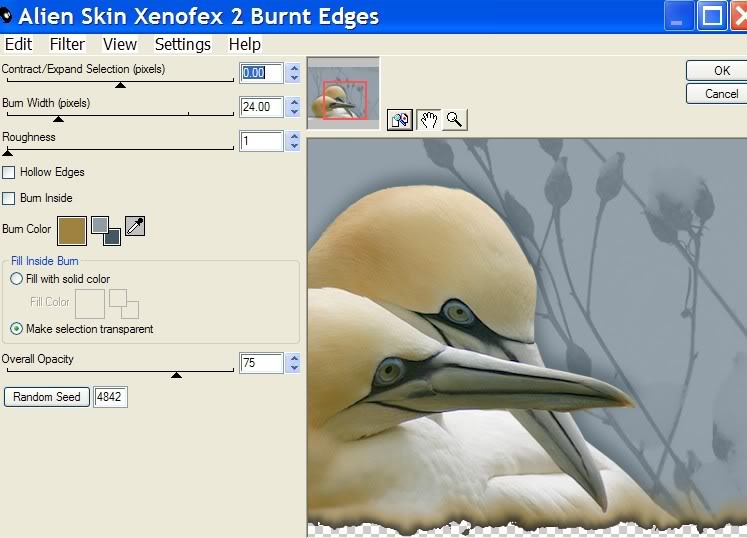Open the Edit menu

point(19,44)
